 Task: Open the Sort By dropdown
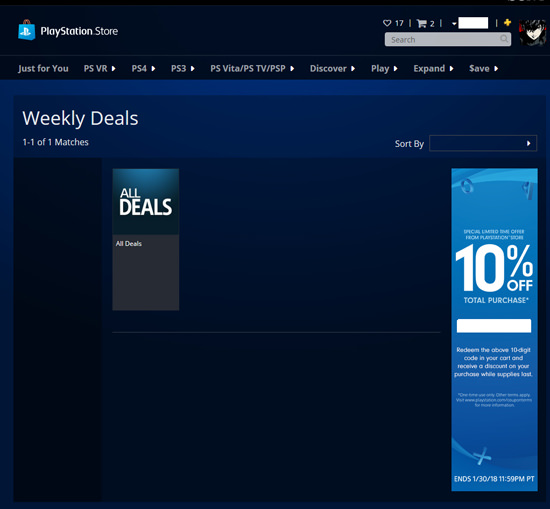click(483, 143)
